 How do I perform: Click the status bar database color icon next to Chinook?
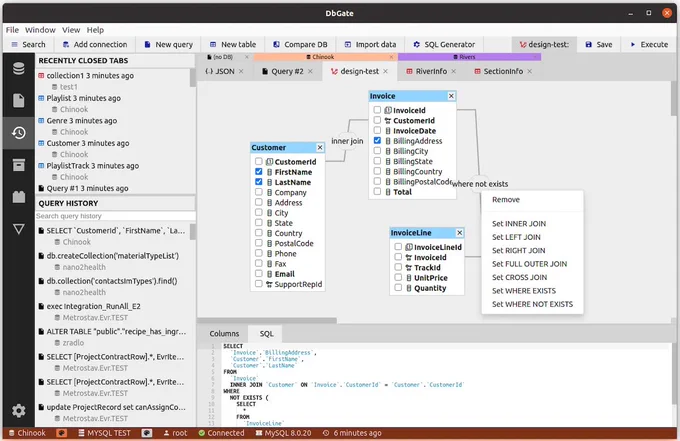pyautogui.click(x=62, y=433)
